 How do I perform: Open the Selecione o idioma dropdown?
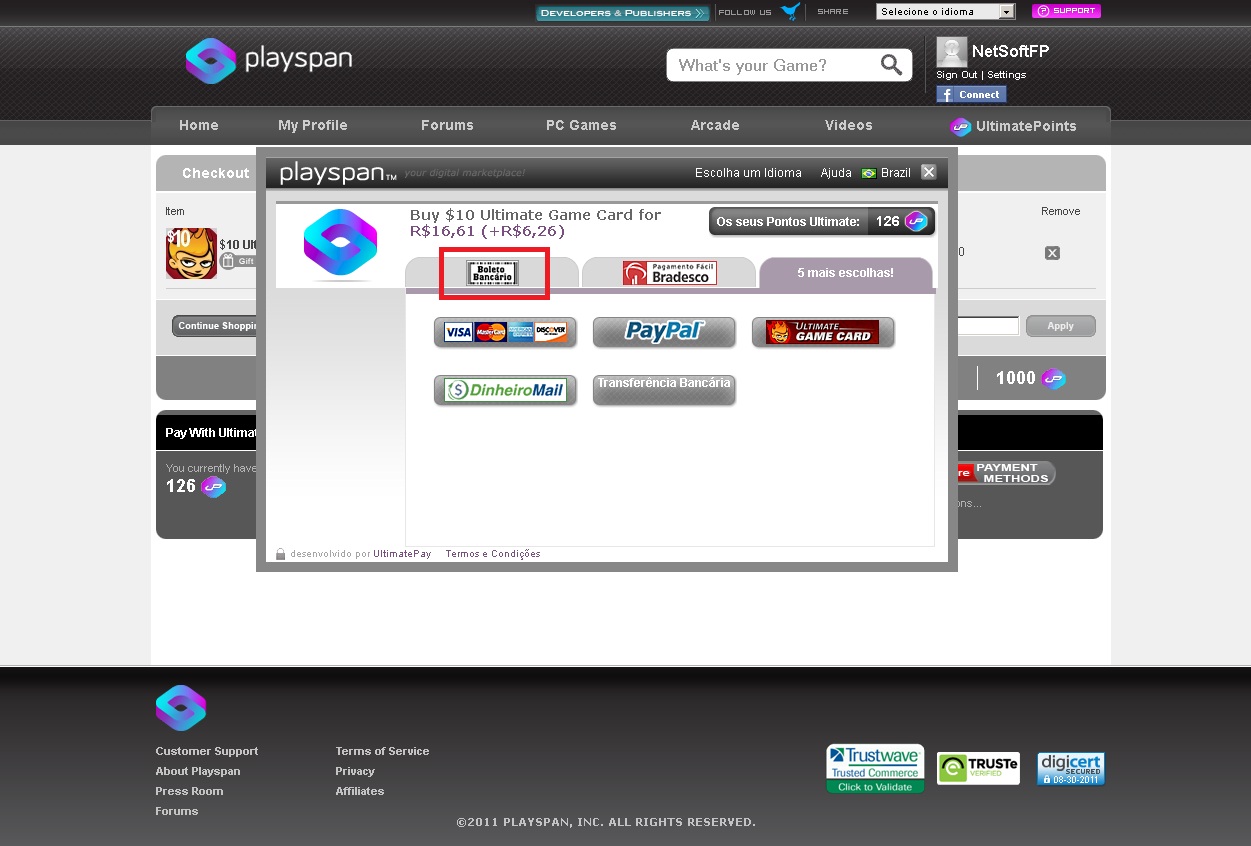[x=945, y=12]
